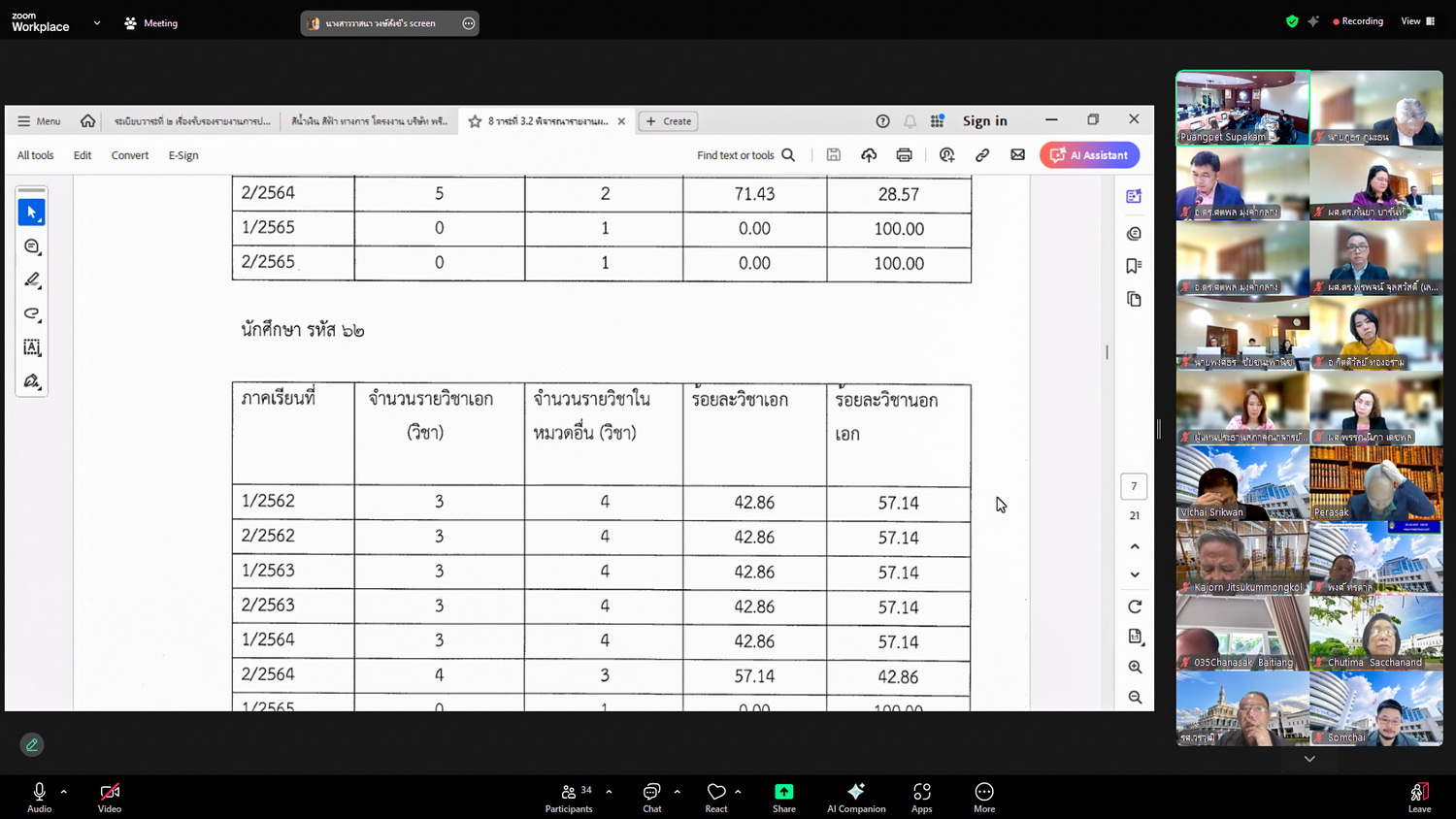1456x819 pixels.
Task: Click the Sign in button
Action: point(984,121)
